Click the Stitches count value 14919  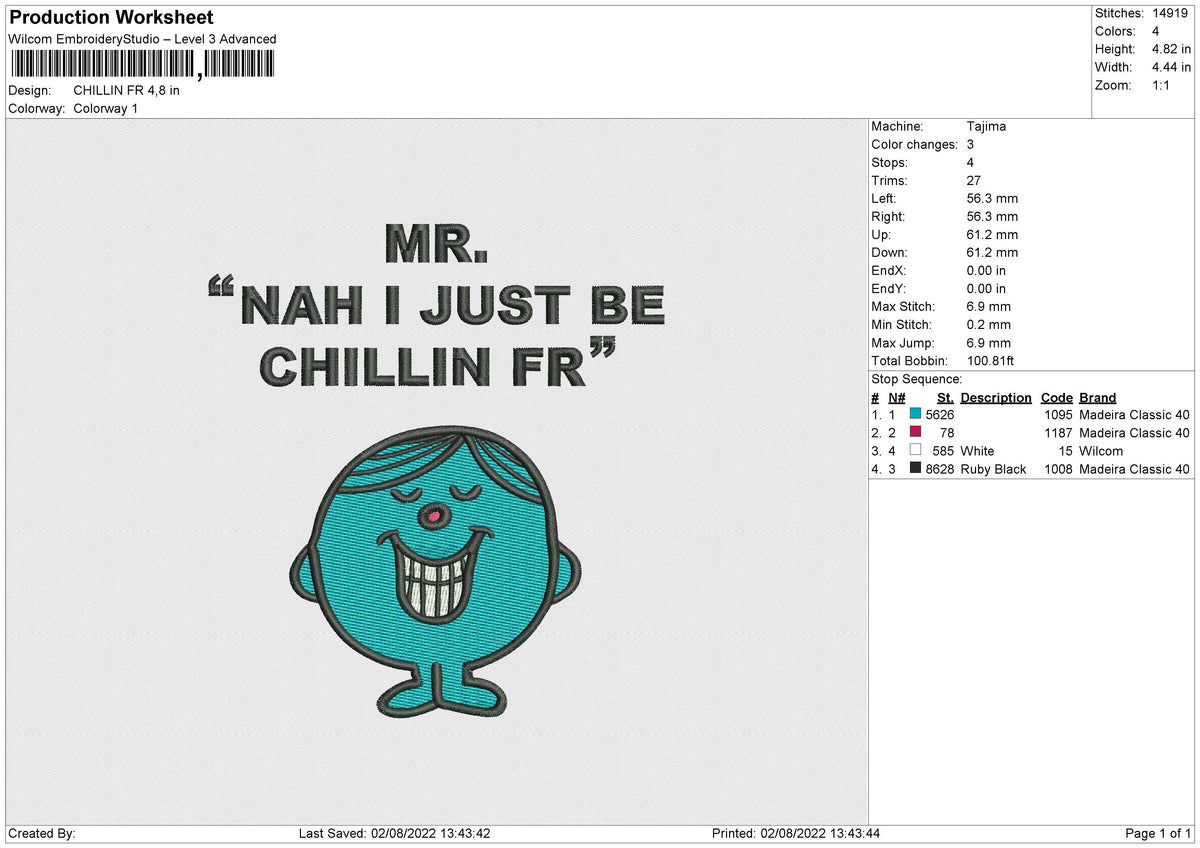1170,13
